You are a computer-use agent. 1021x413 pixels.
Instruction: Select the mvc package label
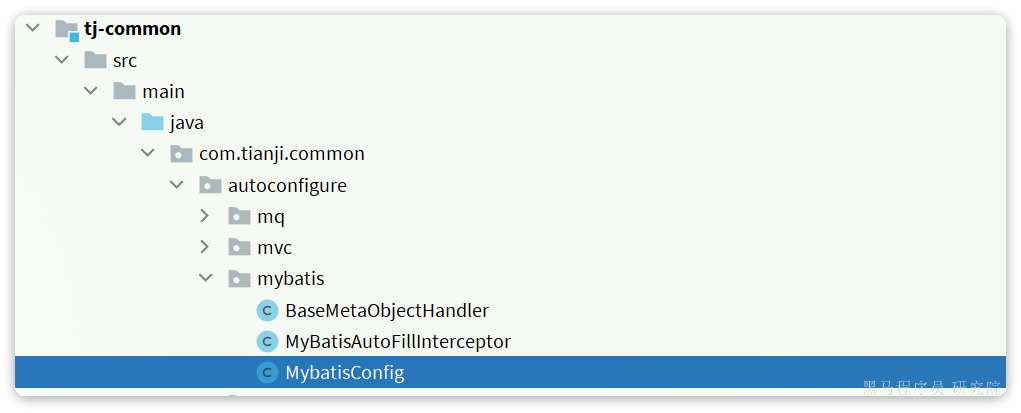click(274, 248)
